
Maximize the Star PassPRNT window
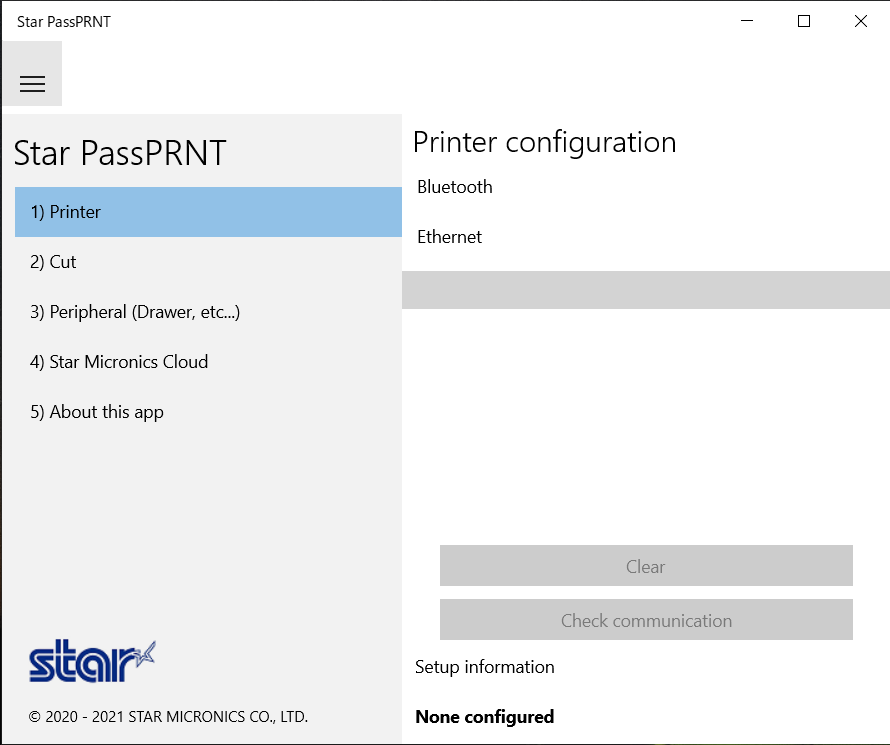[x=803, y=20]
